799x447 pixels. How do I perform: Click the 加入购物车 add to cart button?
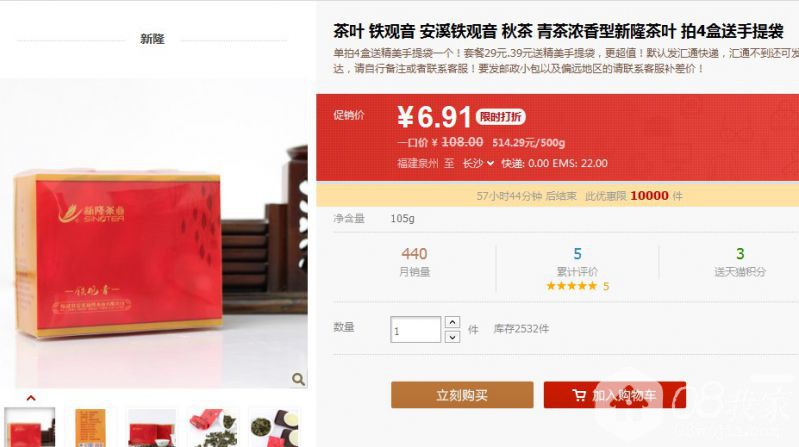pyautogui.click(x=615, y=395)
